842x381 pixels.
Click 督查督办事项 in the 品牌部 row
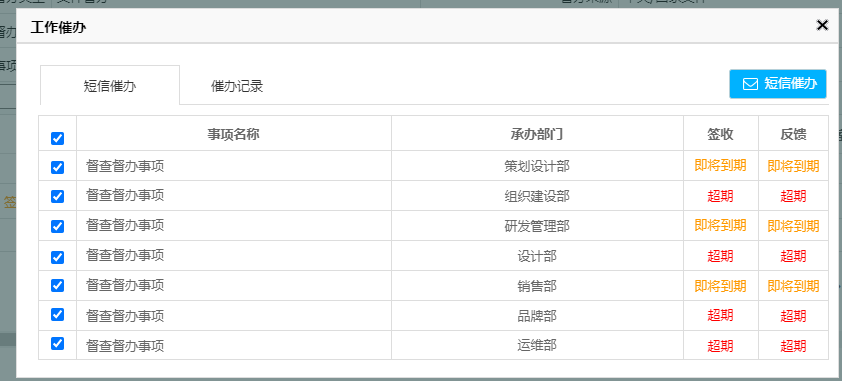(125, 316)
